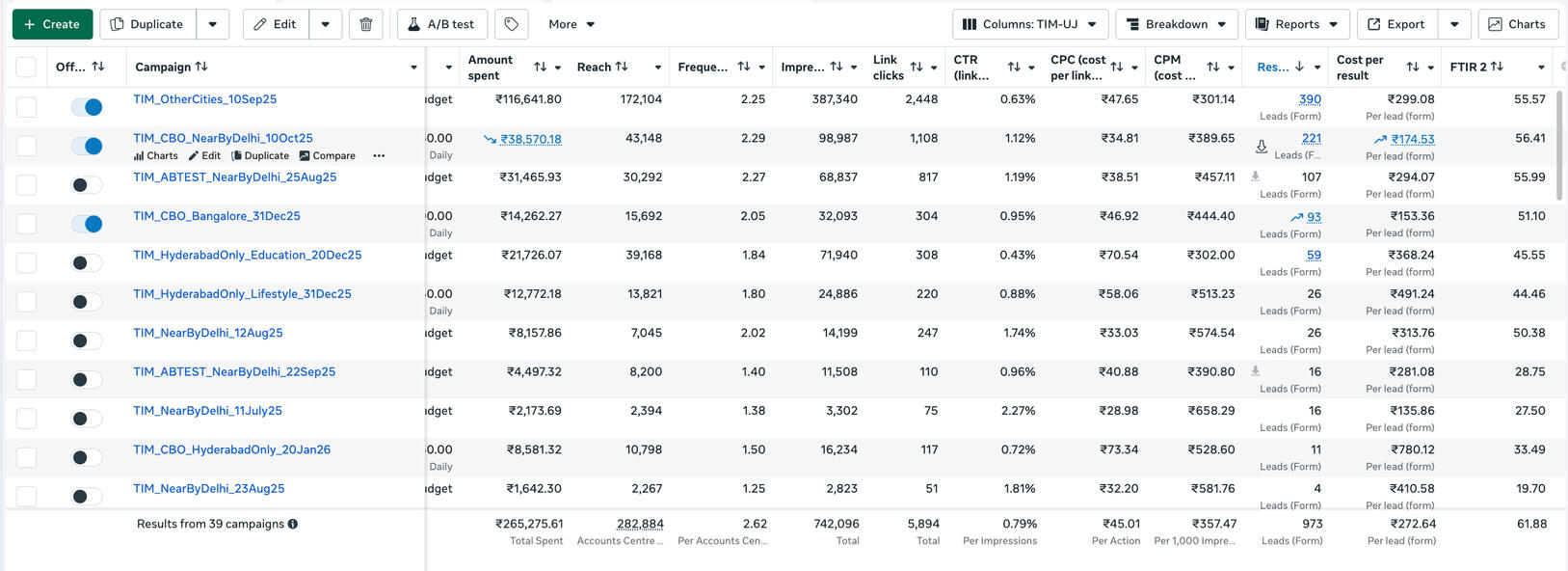Click the green Create button
Viewport: 1568px width, 571px height.
click(x=52, y=24)
